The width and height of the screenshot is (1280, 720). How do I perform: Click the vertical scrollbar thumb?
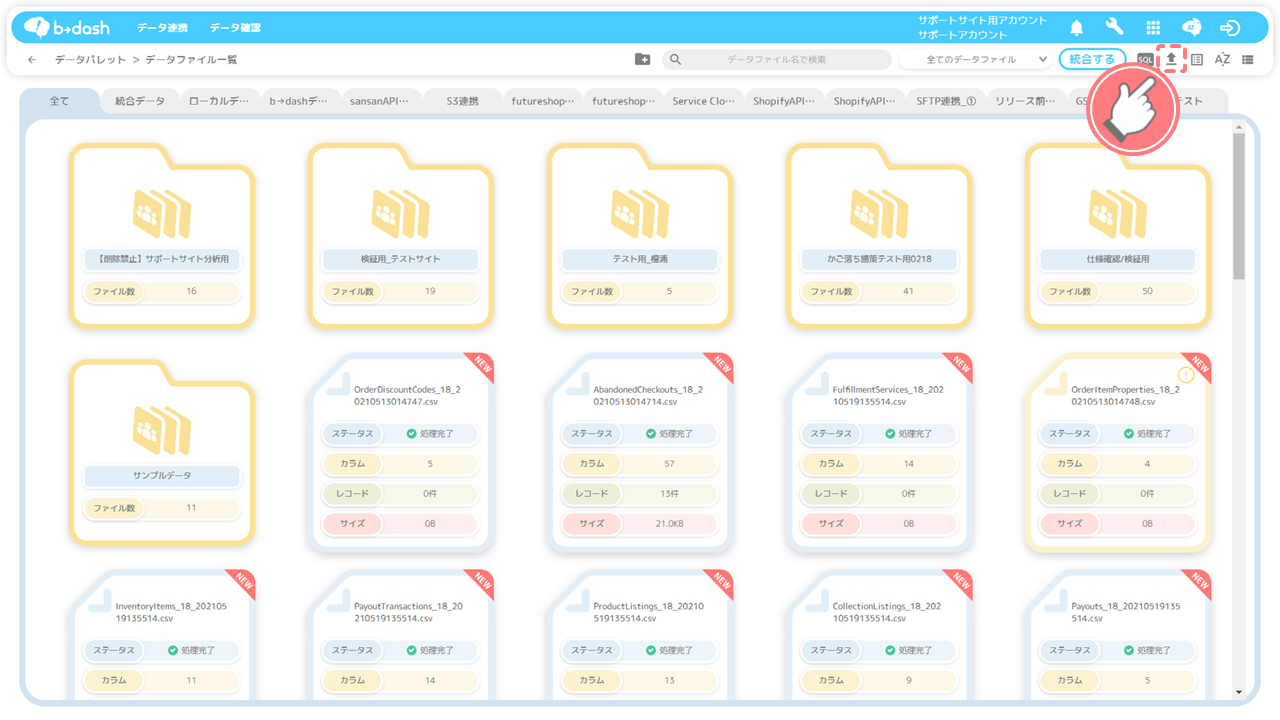pyautogui.click(x=1239, y=208)
